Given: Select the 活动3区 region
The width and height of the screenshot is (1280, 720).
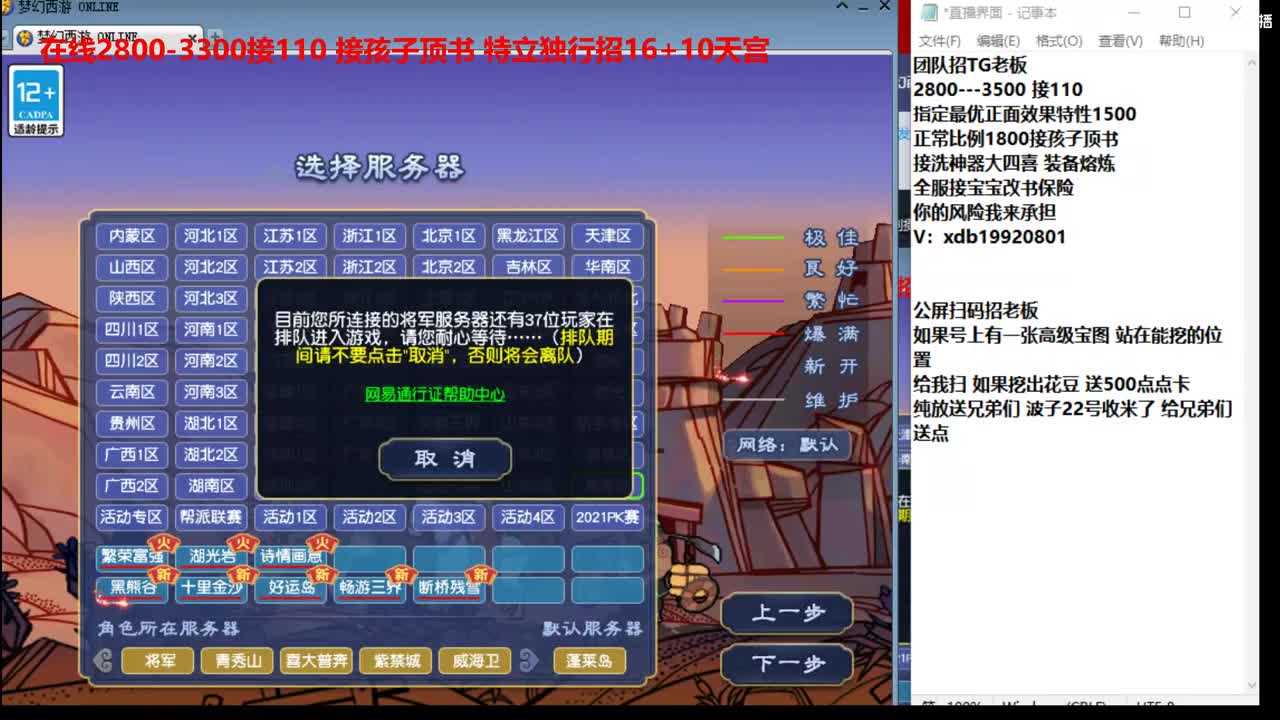Looking at the screenshot, I should pyautogui.click(x=448, y=517).
